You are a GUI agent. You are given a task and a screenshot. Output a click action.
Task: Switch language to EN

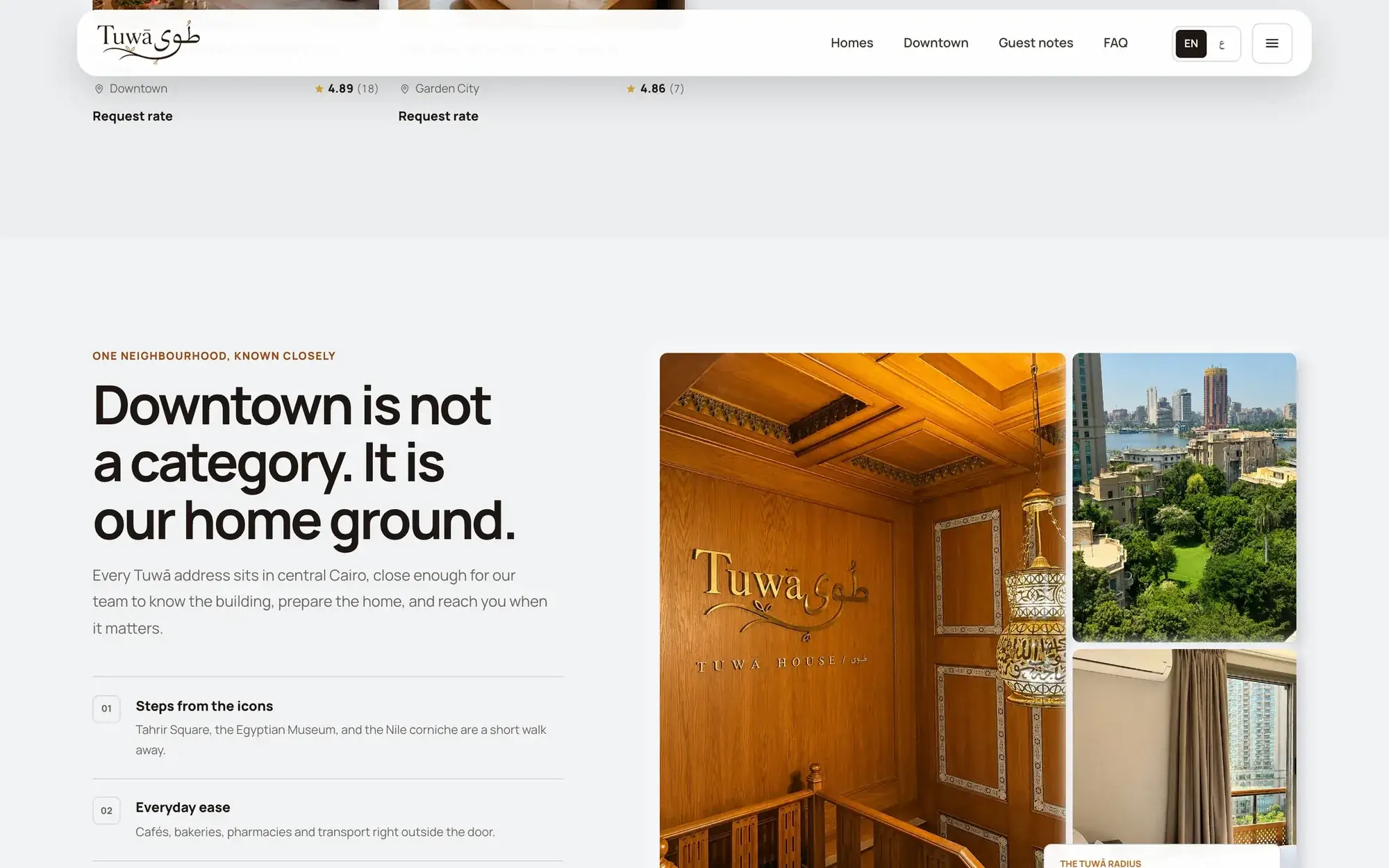click(x=1190, y=43)
